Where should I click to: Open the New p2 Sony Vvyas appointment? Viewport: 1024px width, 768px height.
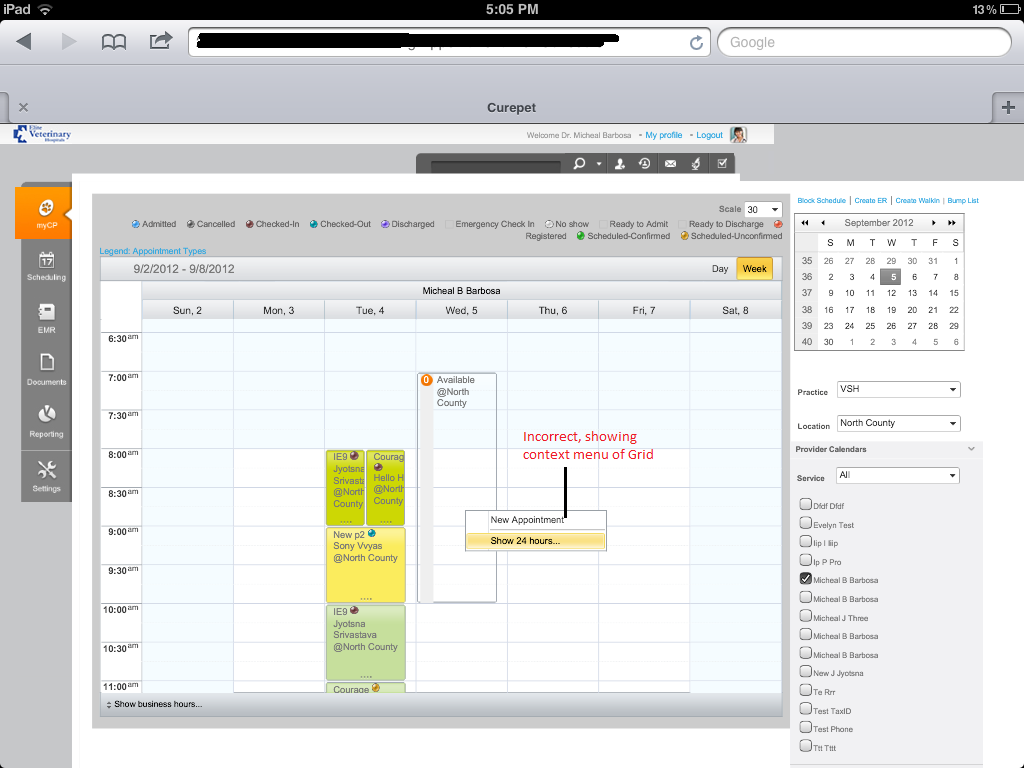[x=366, y=564]
